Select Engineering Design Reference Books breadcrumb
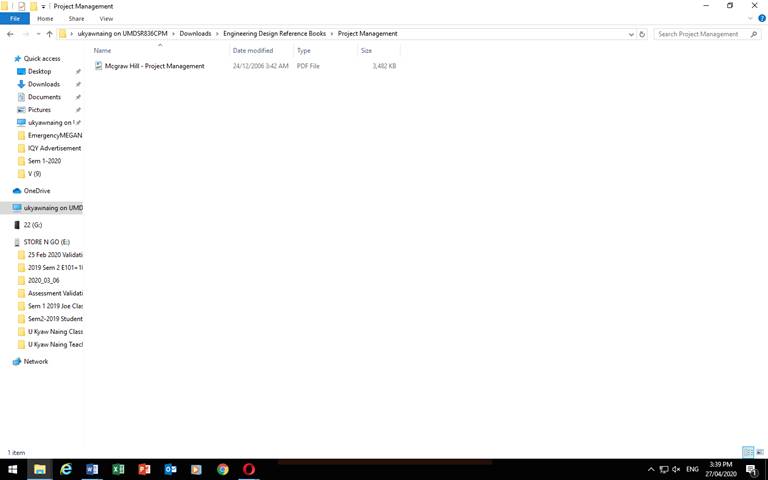The width and height of the screenshot is (768, 480). click(x=274, y=34)
